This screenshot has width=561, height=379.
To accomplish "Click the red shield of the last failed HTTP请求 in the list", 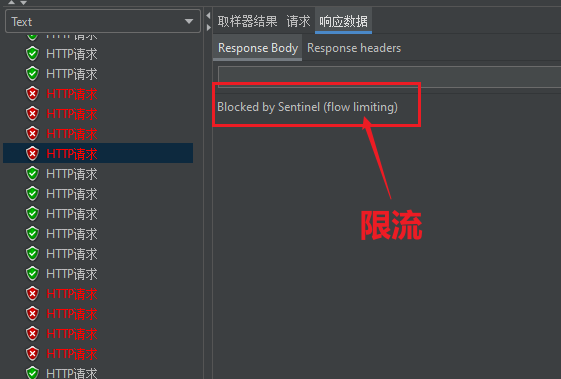I will pyautogui.click(x=32, y=353).
